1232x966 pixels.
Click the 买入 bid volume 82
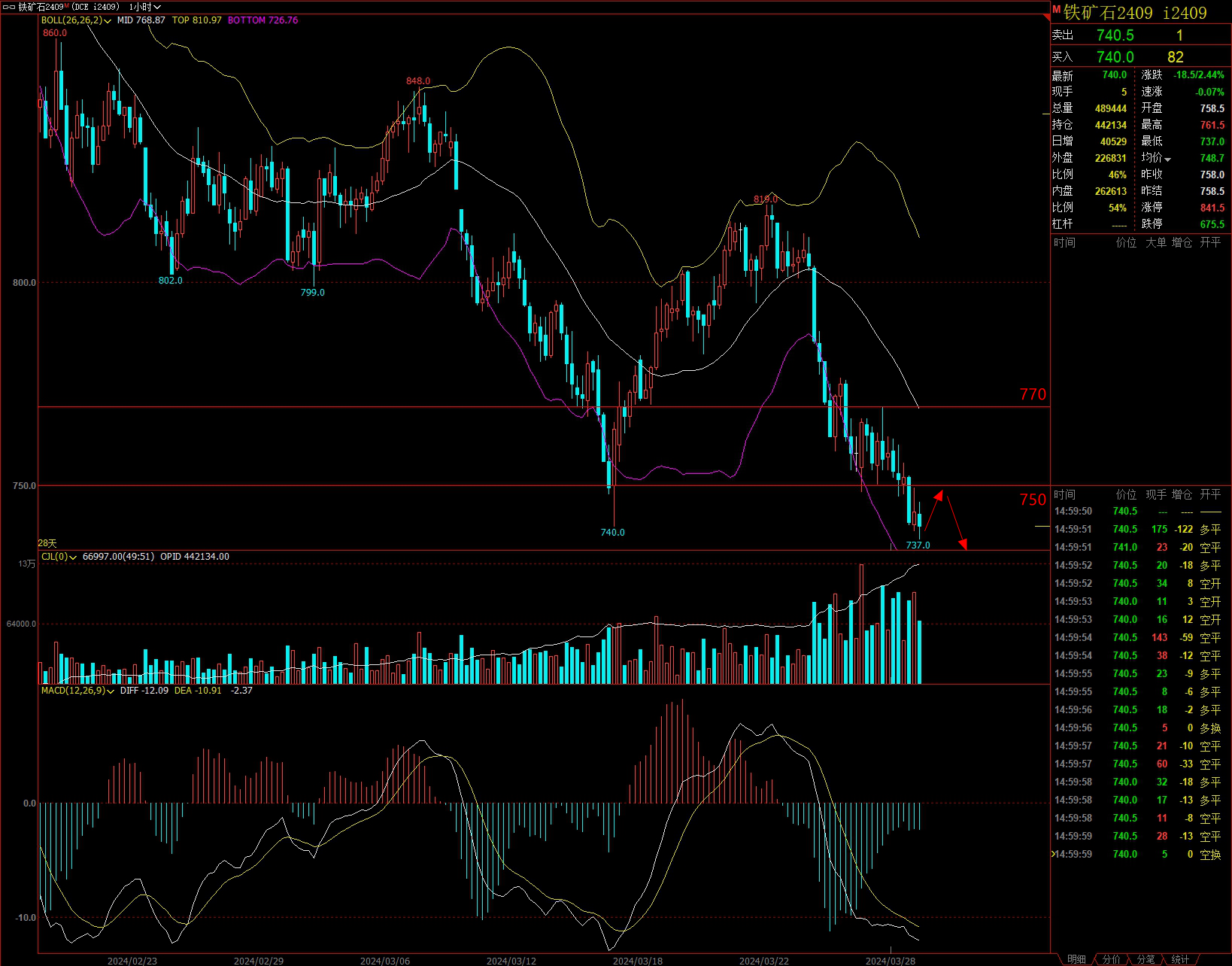1175,57
